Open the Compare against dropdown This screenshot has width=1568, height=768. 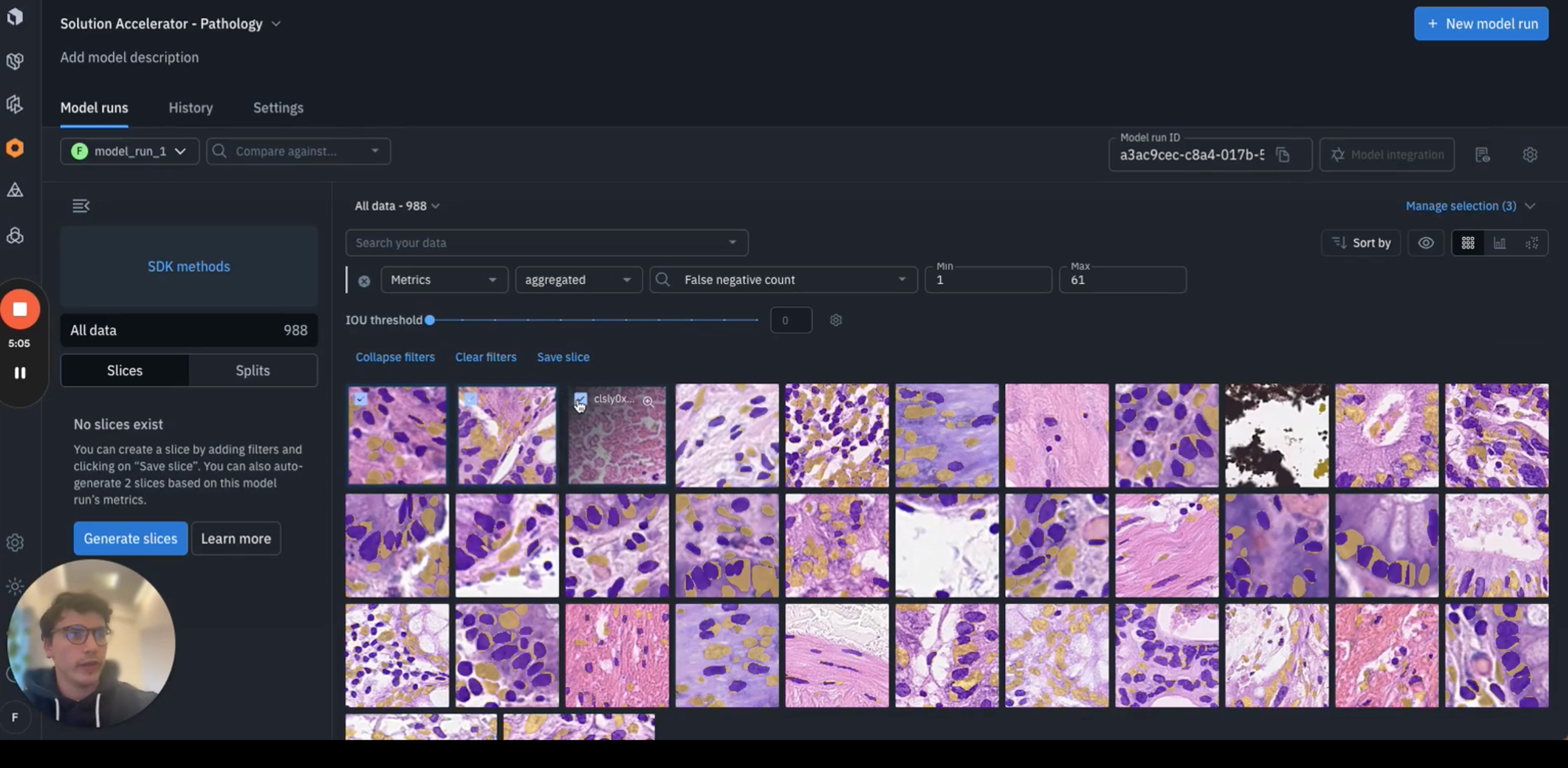pyautogui.click(x=298, y=151)
